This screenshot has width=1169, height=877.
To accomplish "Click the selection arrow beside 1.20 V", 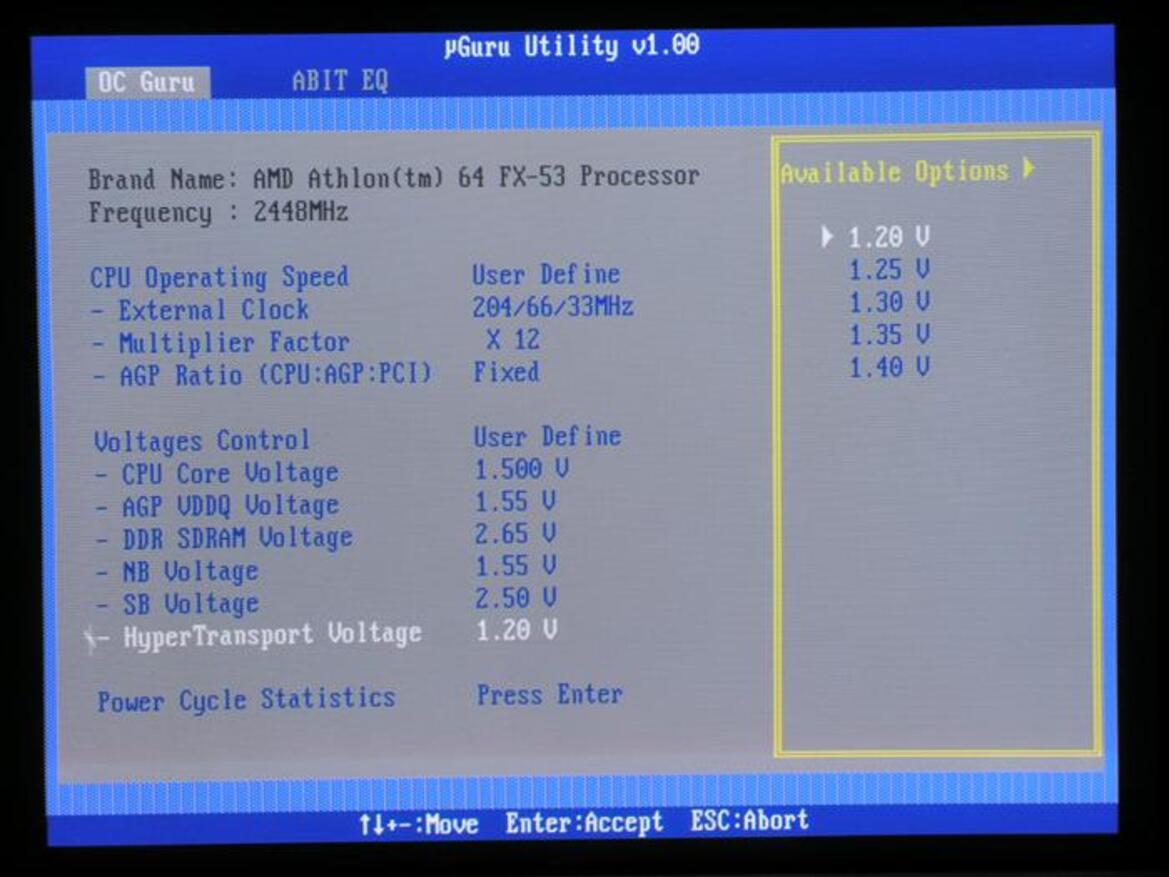I will 827,236.
